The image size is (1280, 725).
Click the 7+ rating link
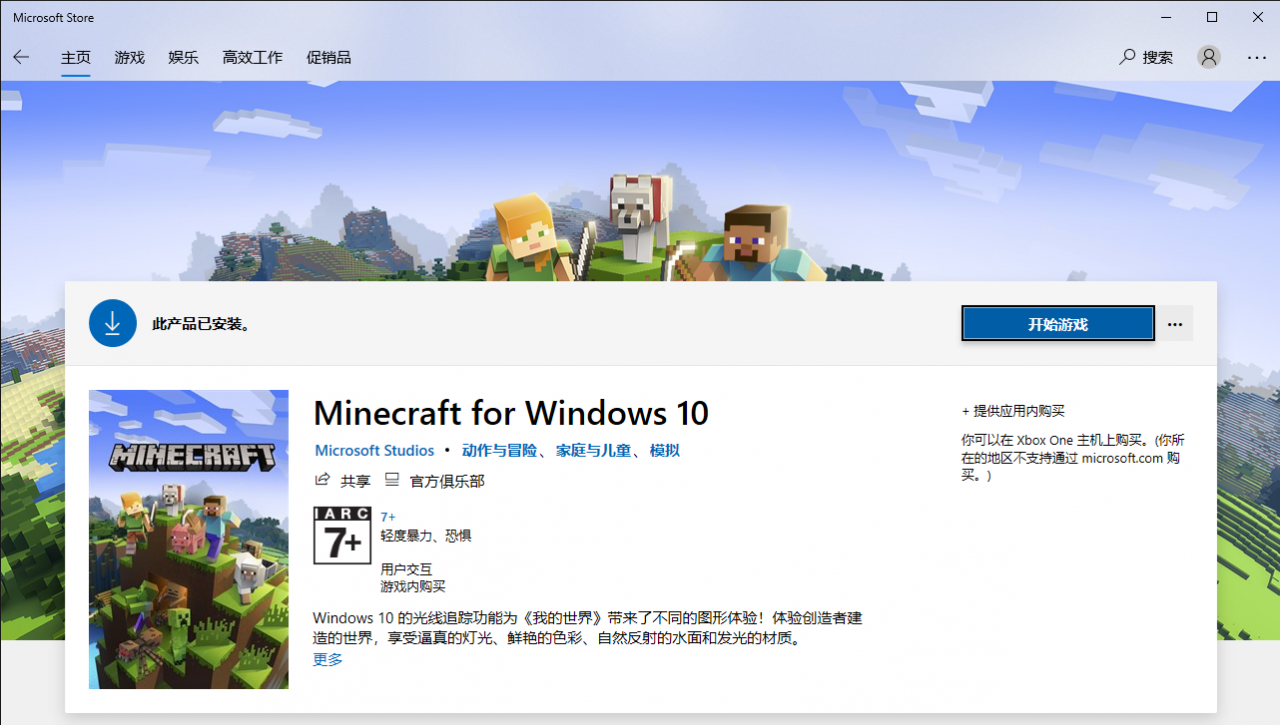click(388, 517)
